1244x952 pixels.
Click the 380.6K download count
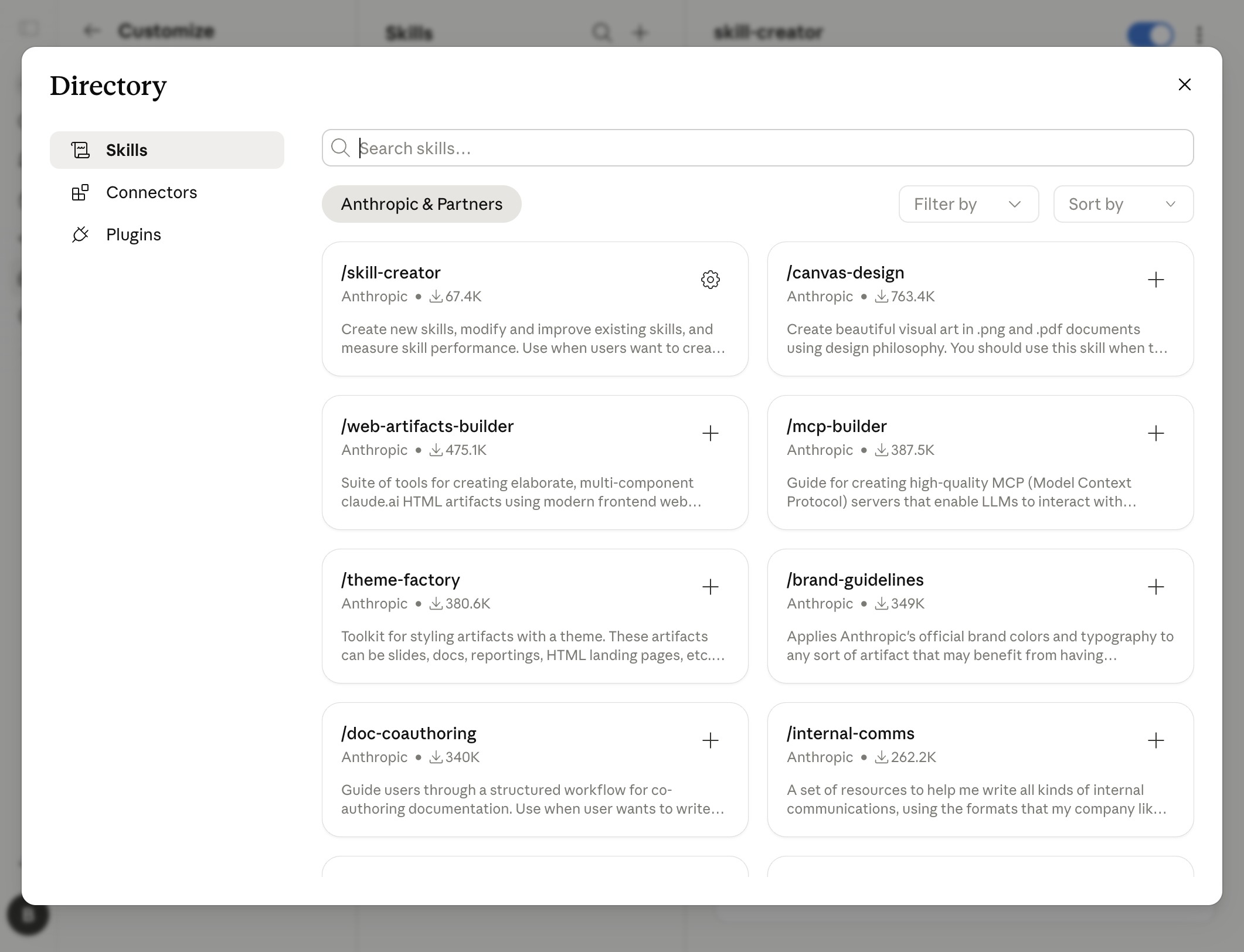coord(468,603)
